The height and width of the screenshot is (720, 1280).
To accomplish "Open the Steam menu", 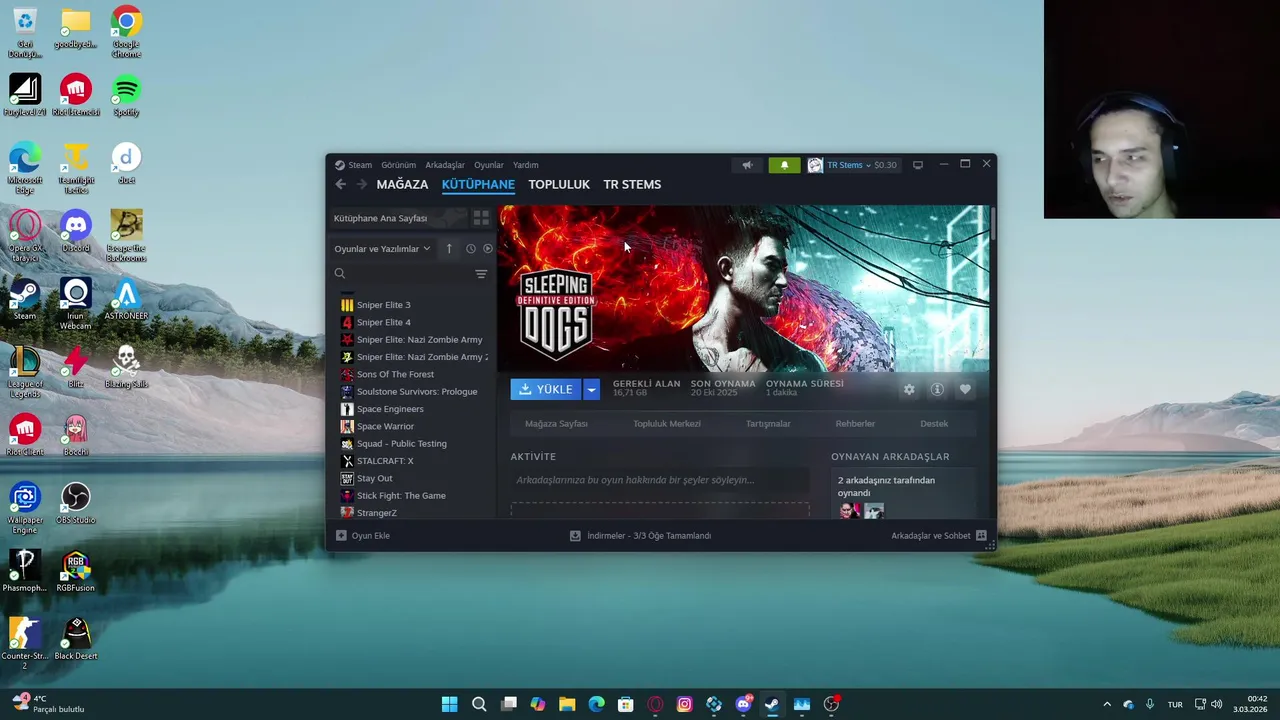I will [360, 165].
